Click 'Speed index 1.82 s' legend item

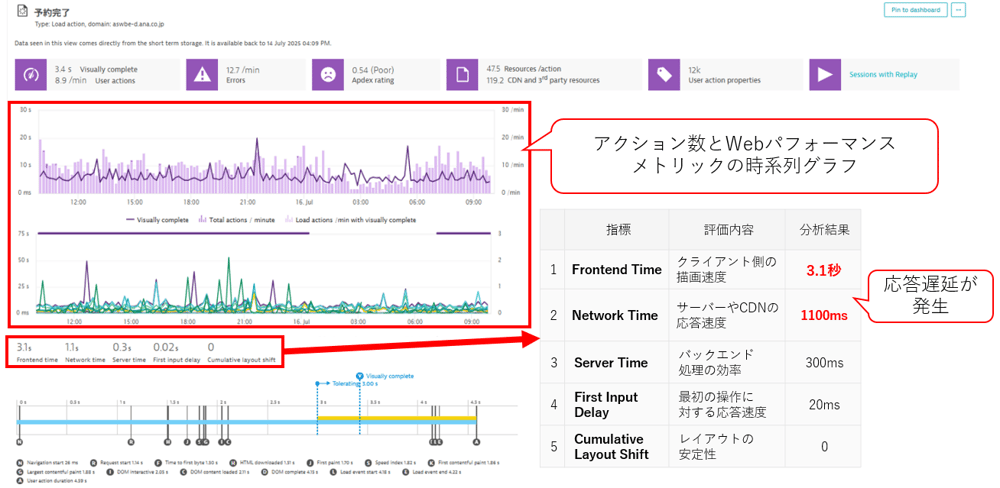(390, 462)
